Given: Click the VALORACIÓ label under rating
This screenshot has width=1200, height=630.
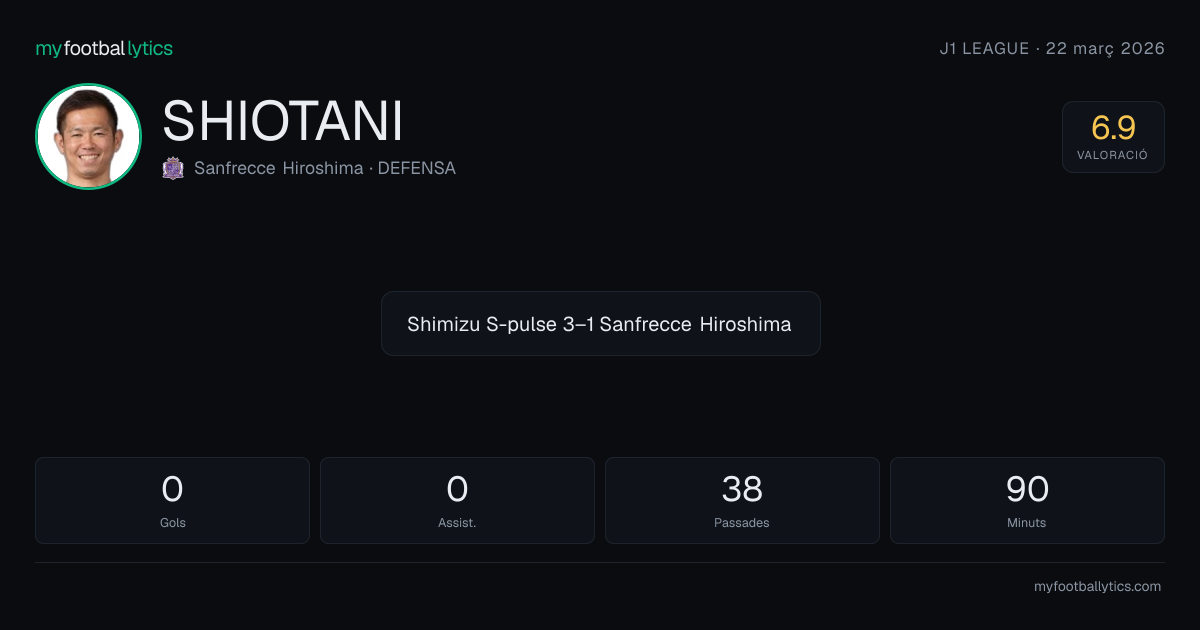Looking at the screenshot, I should click(1113, 156).
